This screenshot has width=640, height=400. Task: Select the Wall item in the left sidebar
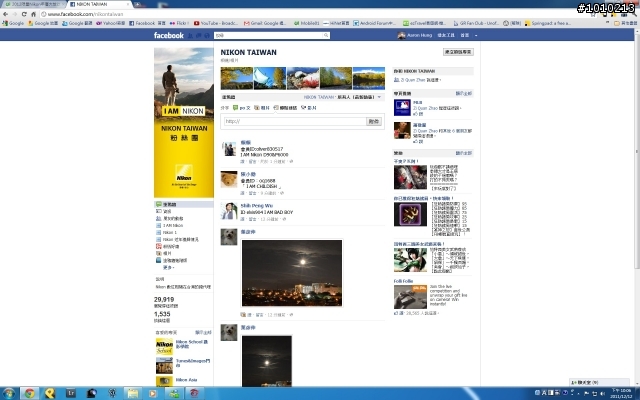[x=184, y=204]
